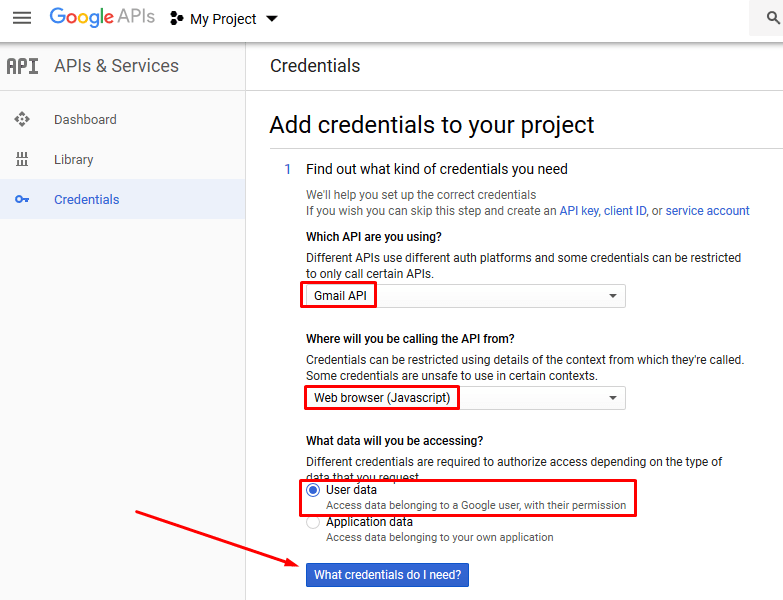This screenshot has width=783, height=600.
Task: Click 'Where will you be calling the API from?' label
Action: coord(410,339)
